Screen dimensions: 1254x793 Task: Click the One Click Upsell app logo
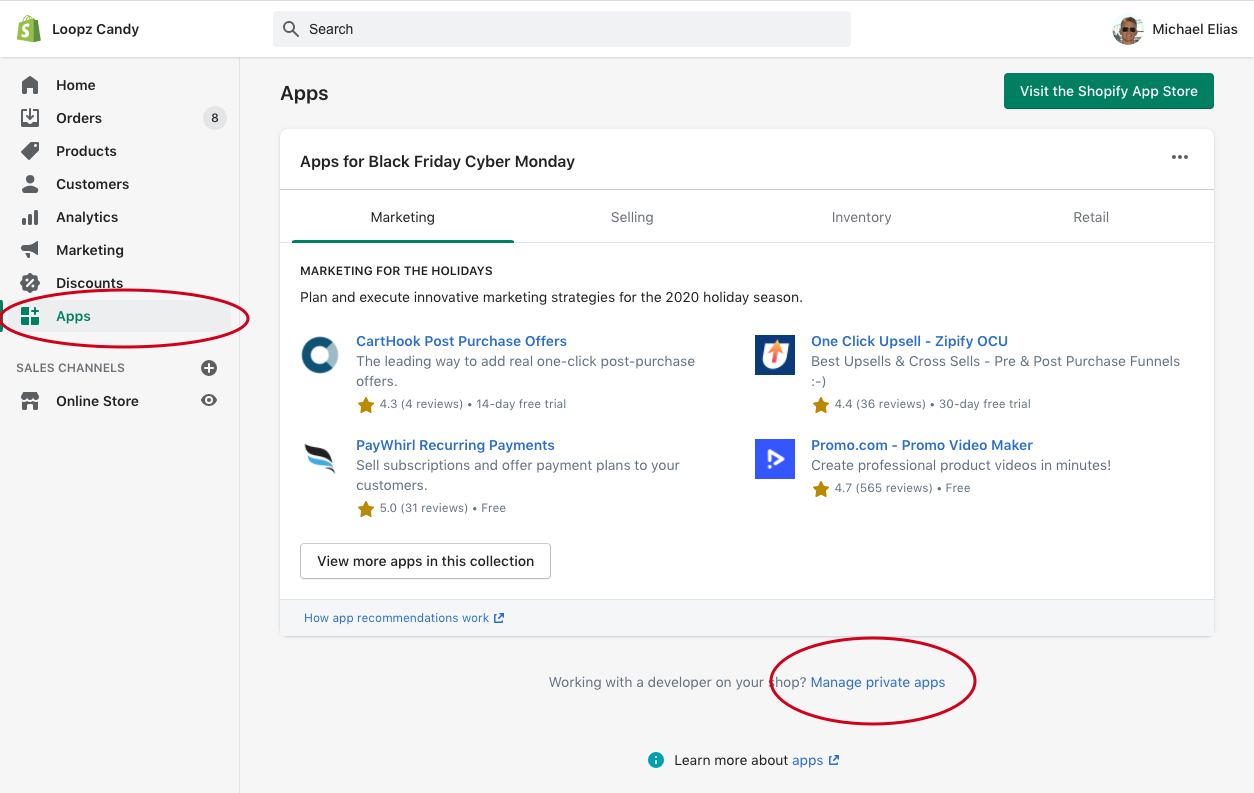[775, 355]
